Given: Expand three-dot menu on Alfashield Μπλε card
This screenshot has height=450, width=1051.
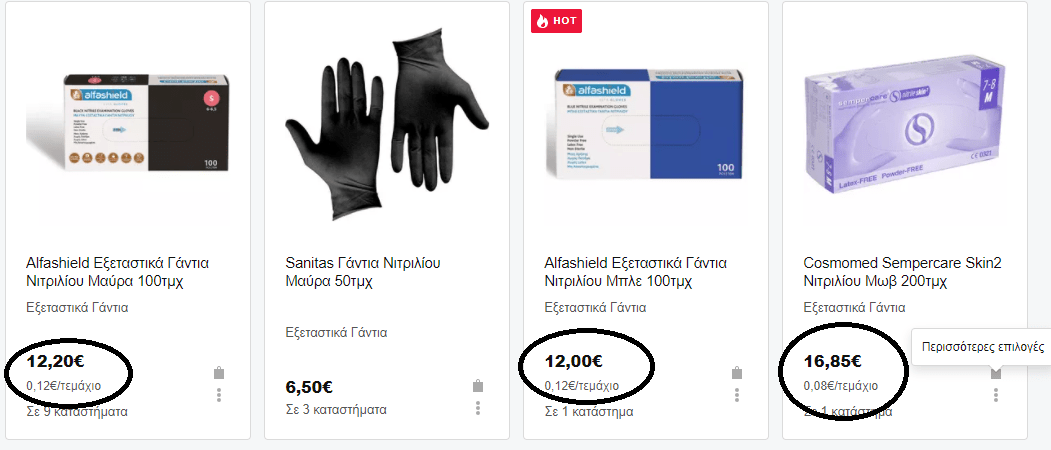Looking at the screenshot, I should tap(737, 395).
